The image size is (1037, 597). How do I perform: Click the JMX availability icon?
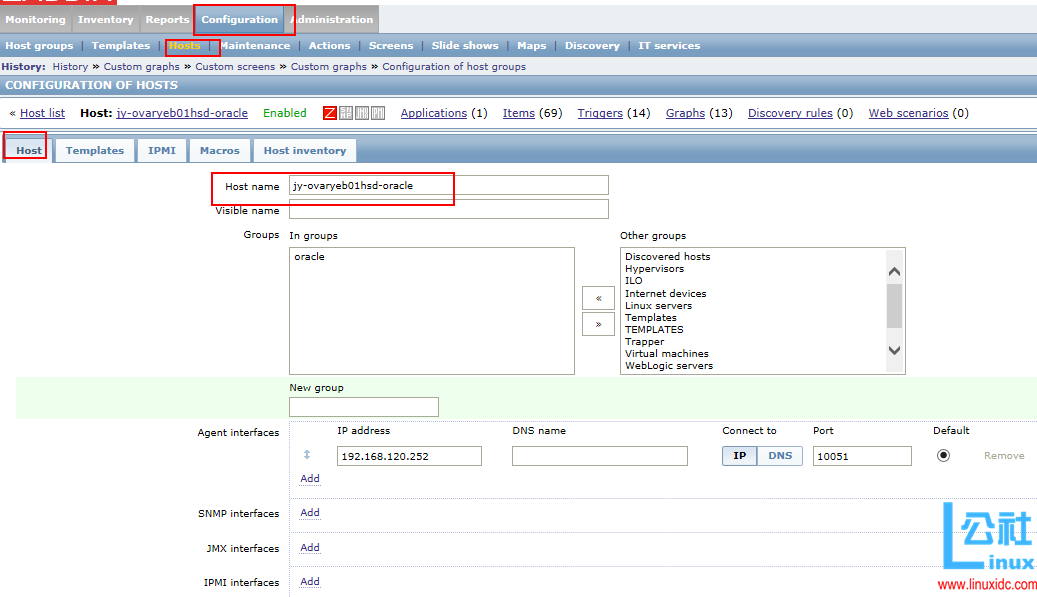[362, 113]
